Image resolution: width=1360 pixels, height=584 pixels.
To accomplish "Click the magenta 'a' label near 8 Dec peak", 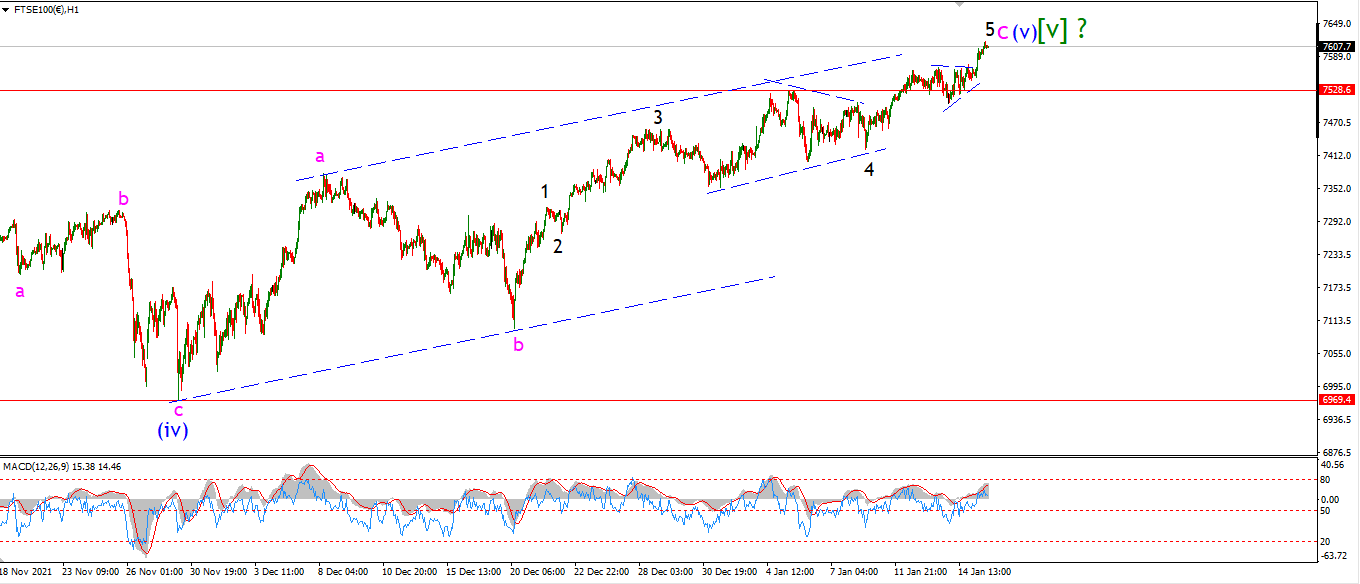I will (x=320, y=156).
